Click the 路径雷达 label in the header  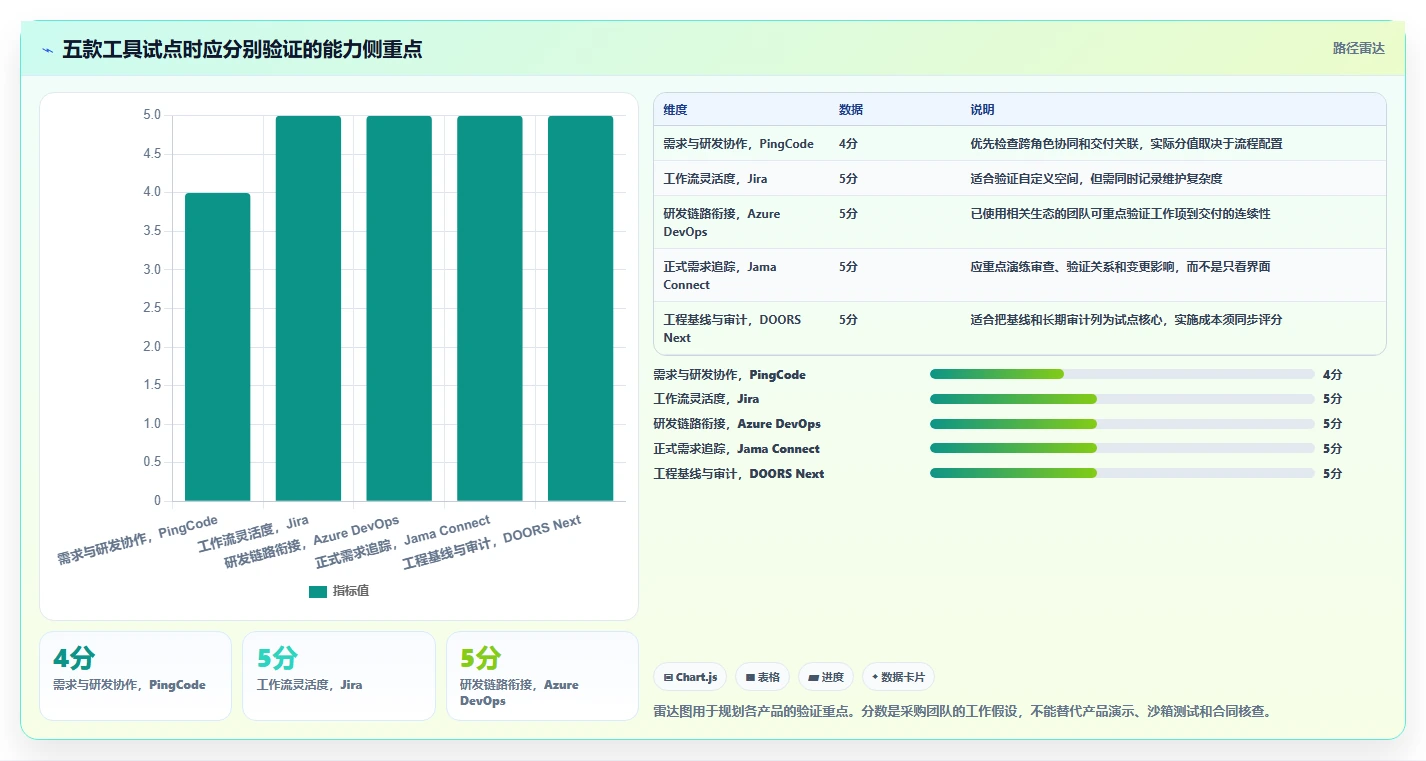[x=1358, y=48]
